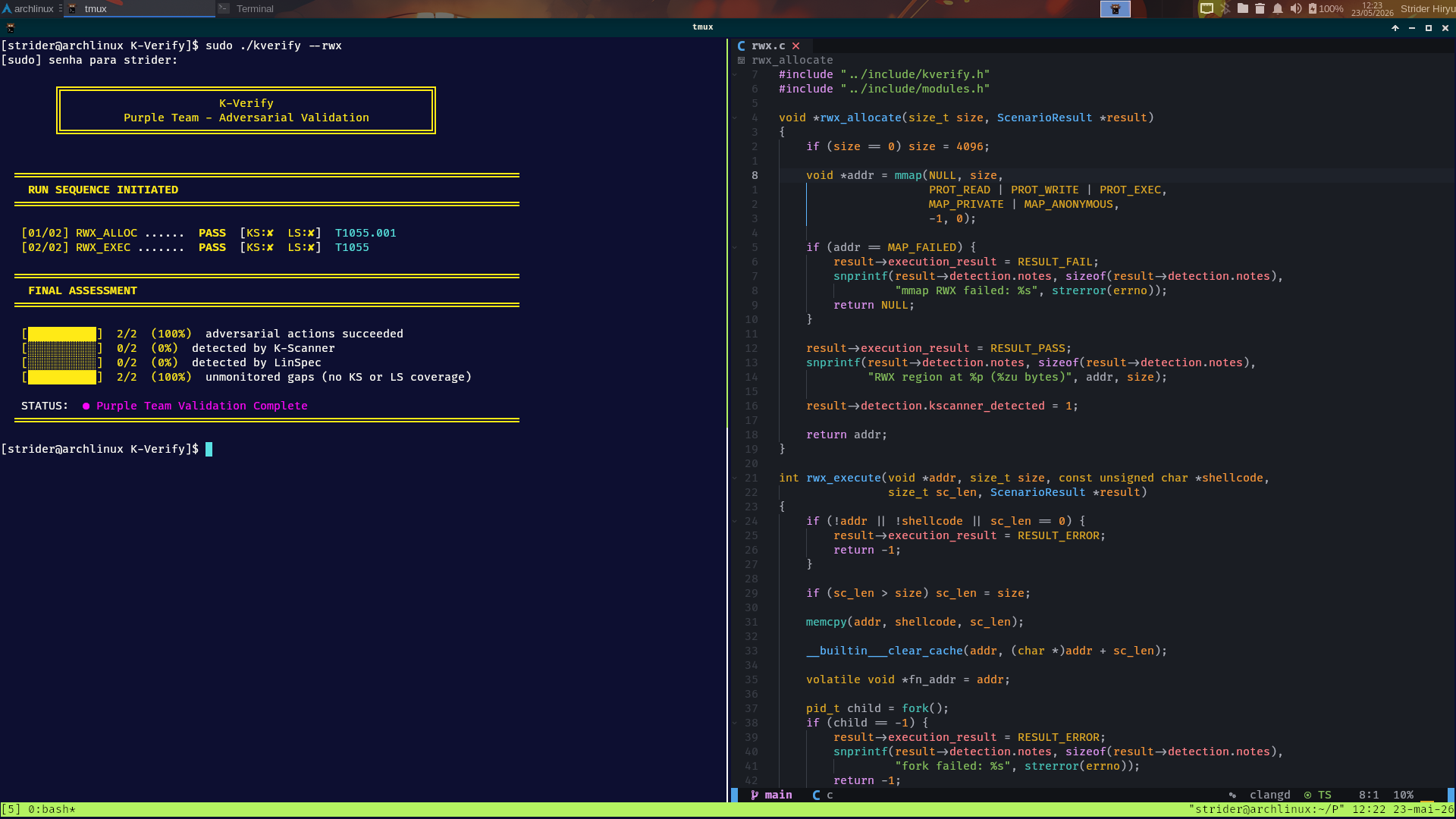Image resolution: width=1456 pixels, height=819 pixels.
Task: Click the 8:1 cursor position indicator
Action: pyautogui.click(x=1369, y=795)
